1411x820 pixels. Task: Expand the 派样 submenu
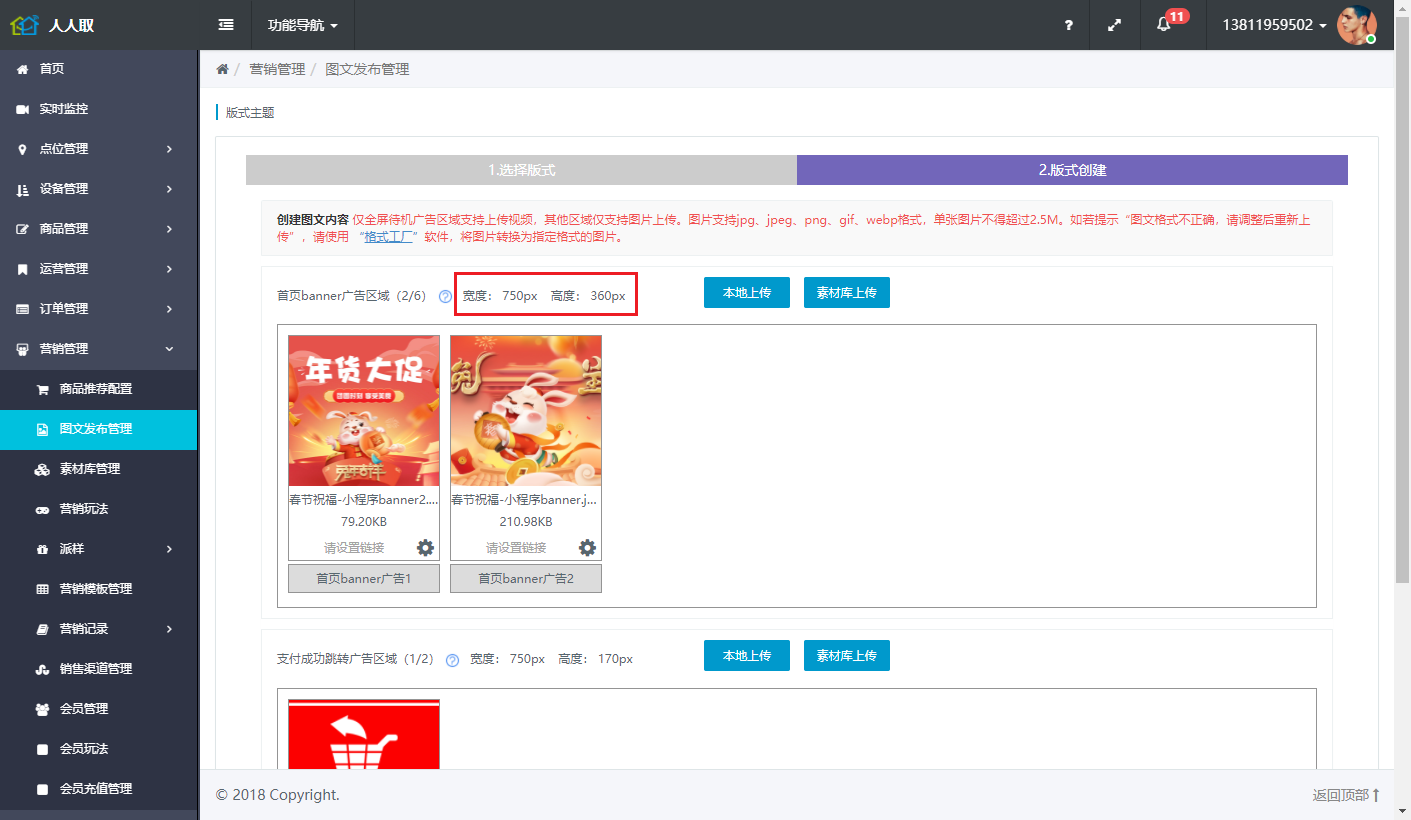[169, 549]
